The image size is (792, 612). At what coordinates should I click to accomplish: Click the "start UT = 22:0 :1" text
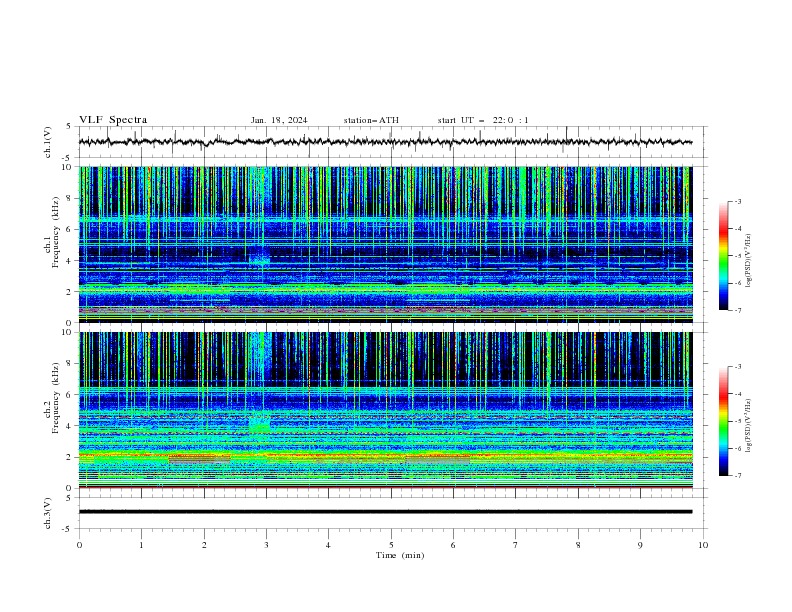483,120
